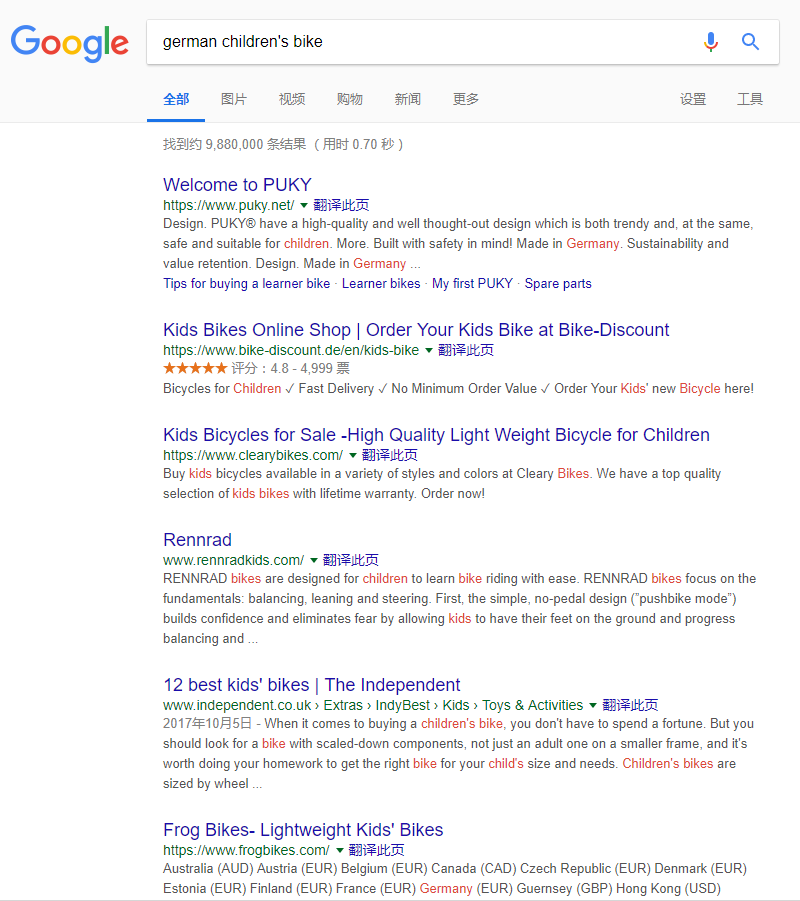This screenshot has width=800, height=901.
Task: Open the Kids Bicycles for Sale Cleary result
Action: point(436,435)
